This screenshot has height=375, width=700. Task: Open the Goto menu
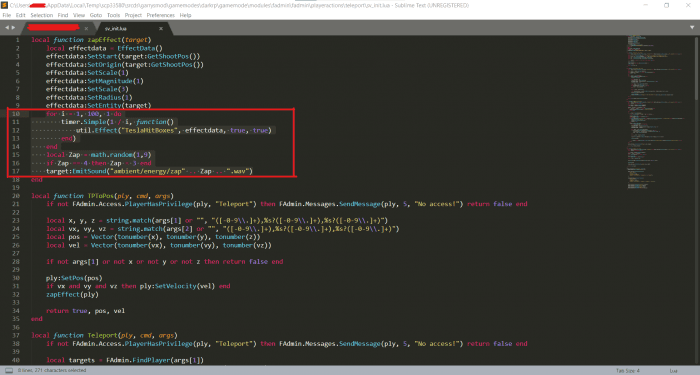point(96,15)
